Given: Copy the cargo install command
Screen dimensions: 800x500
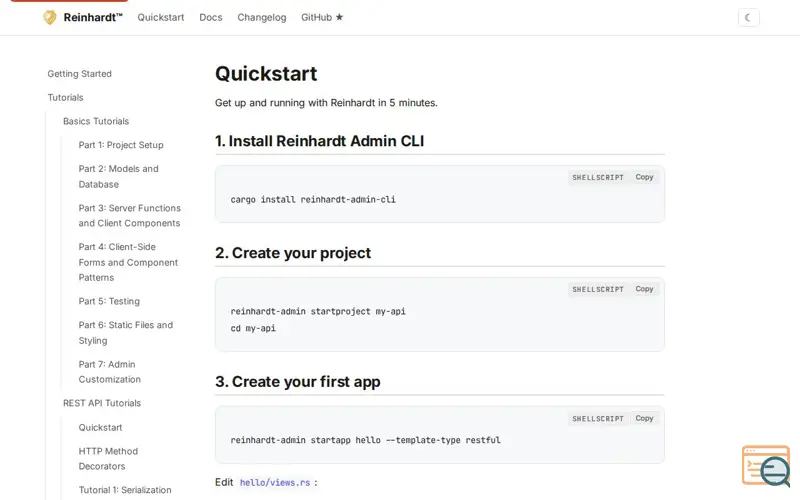Looking at the screenshot, I should coord(644,177).
